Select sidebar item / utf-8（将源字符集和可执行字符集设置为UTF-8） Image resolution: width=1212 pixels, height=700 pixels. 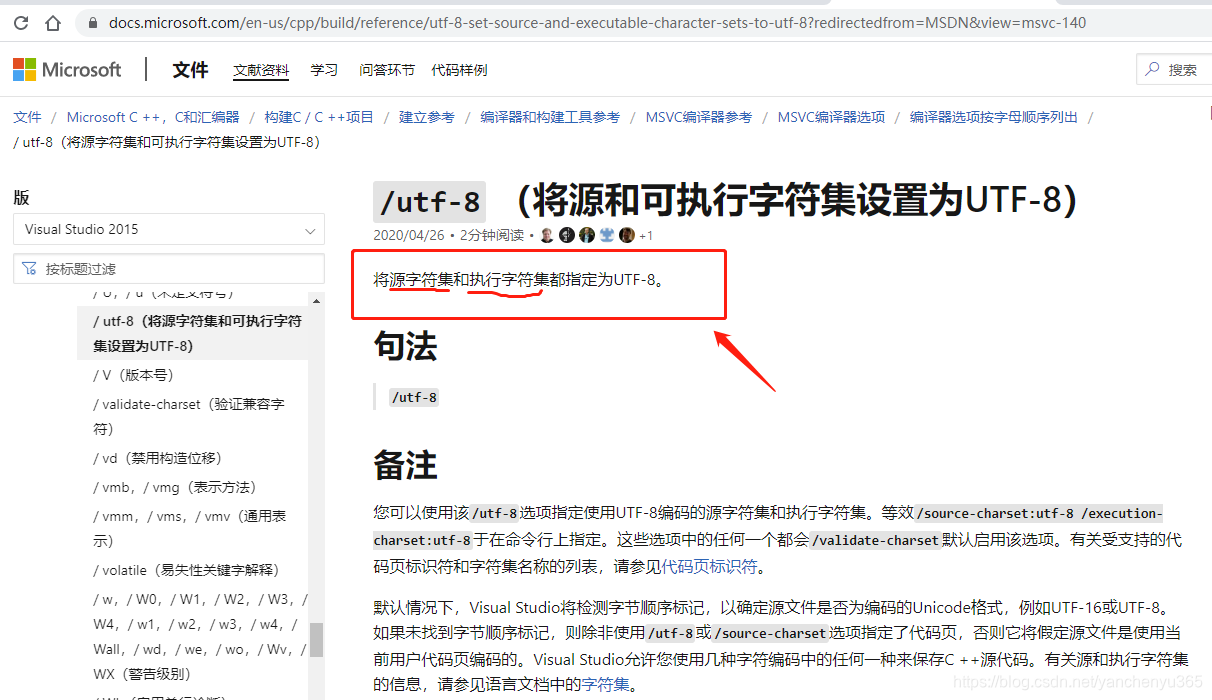[x=193, y=334]
